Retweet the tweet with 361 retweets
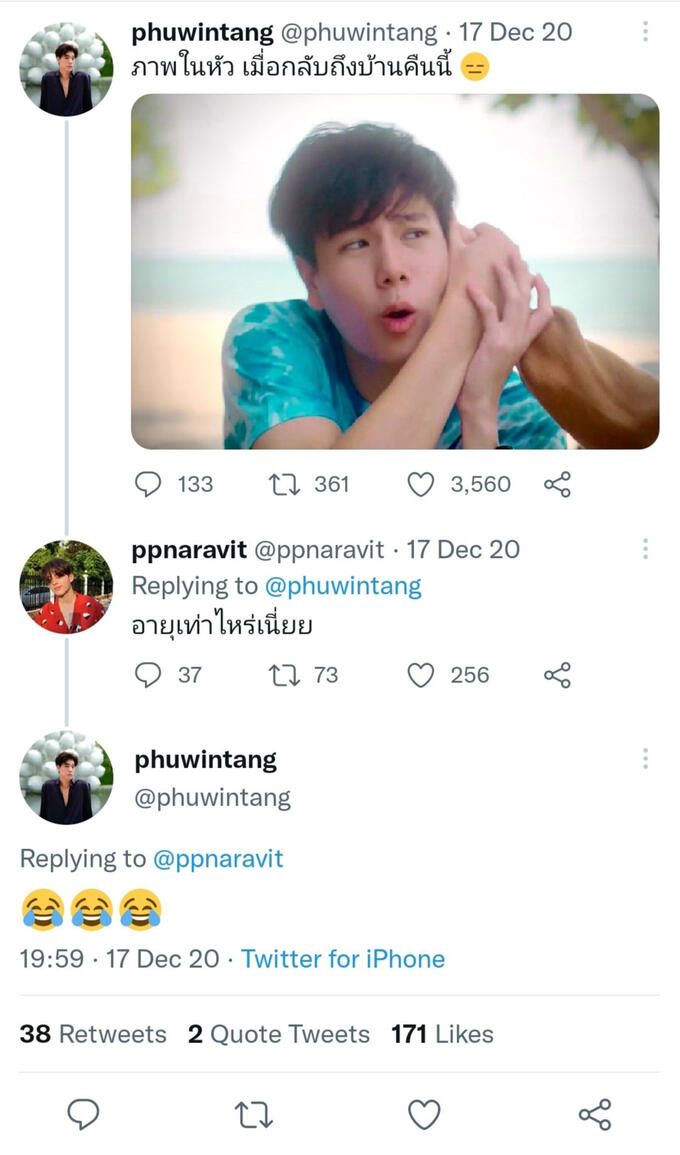The height and width of the screenshot is (1155, 680). tap(286, 485)
